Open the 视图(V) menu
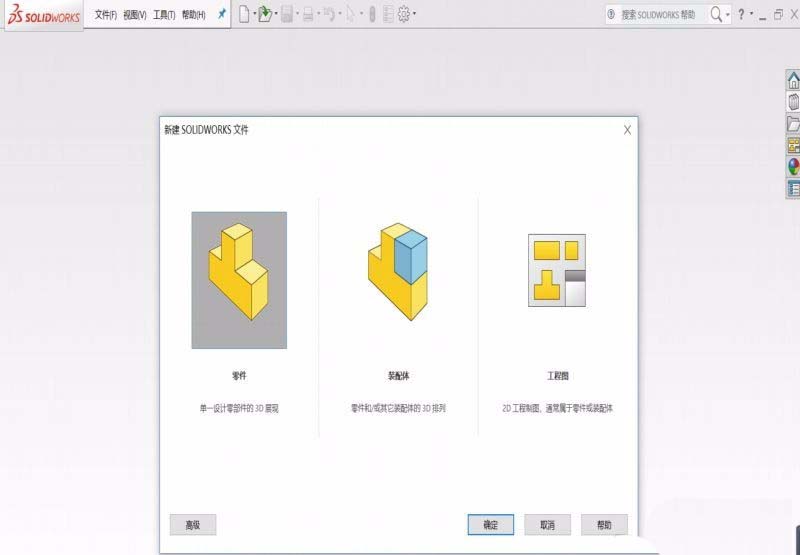 pos(135,15)
